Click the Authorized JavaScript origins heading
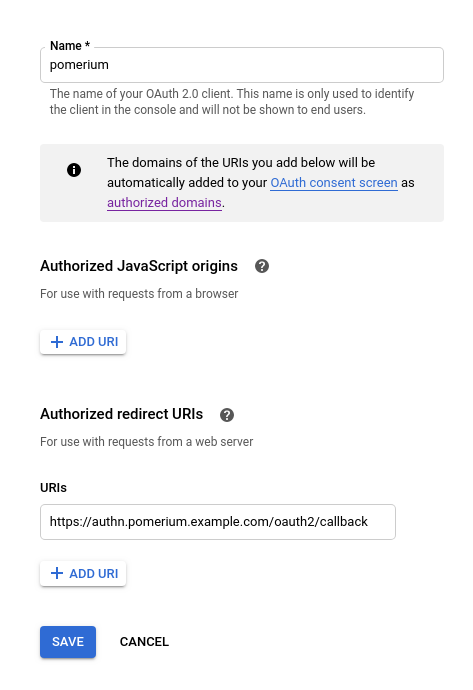Viewport: 473px width, 690px height. 139,266
